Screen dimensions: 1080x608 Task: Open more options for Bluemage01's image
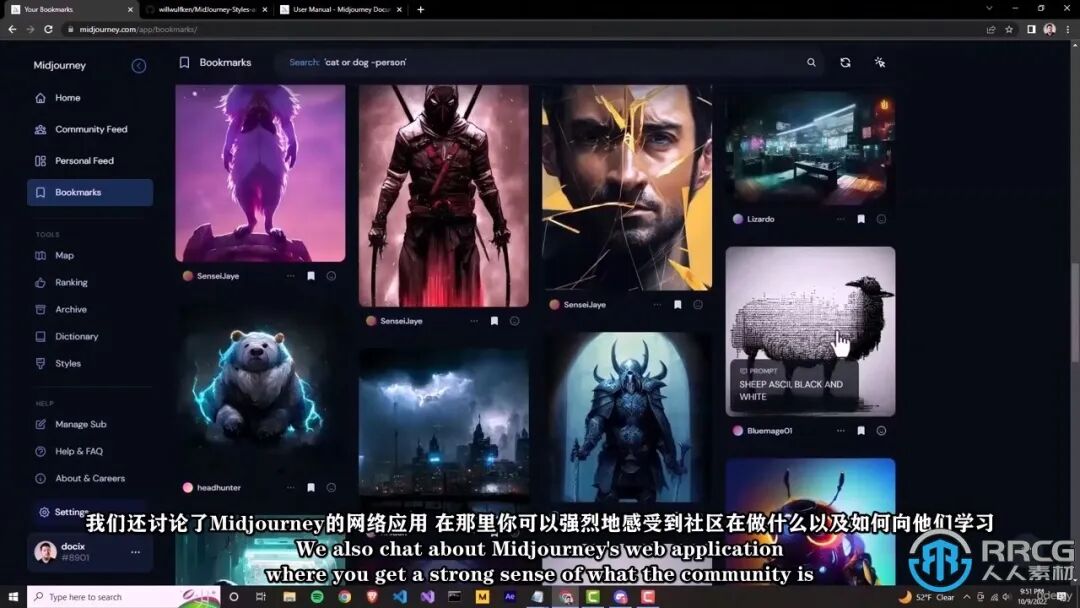[840, 431]
